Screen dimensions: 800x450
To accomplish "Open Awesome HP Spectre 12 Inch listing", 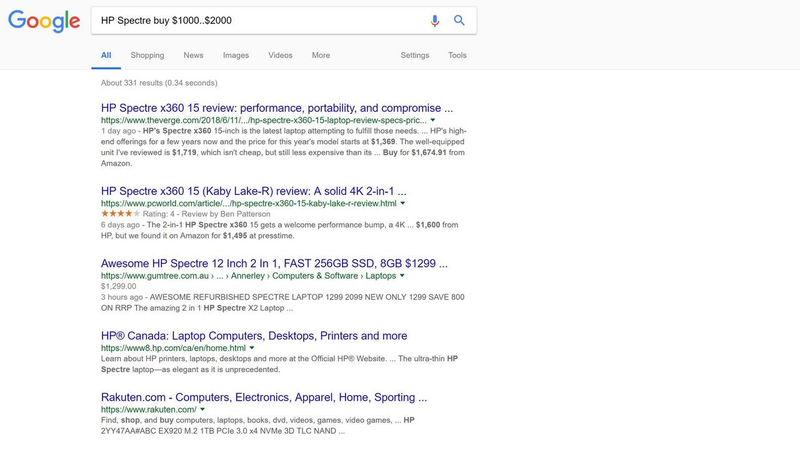I will [274, 264].
